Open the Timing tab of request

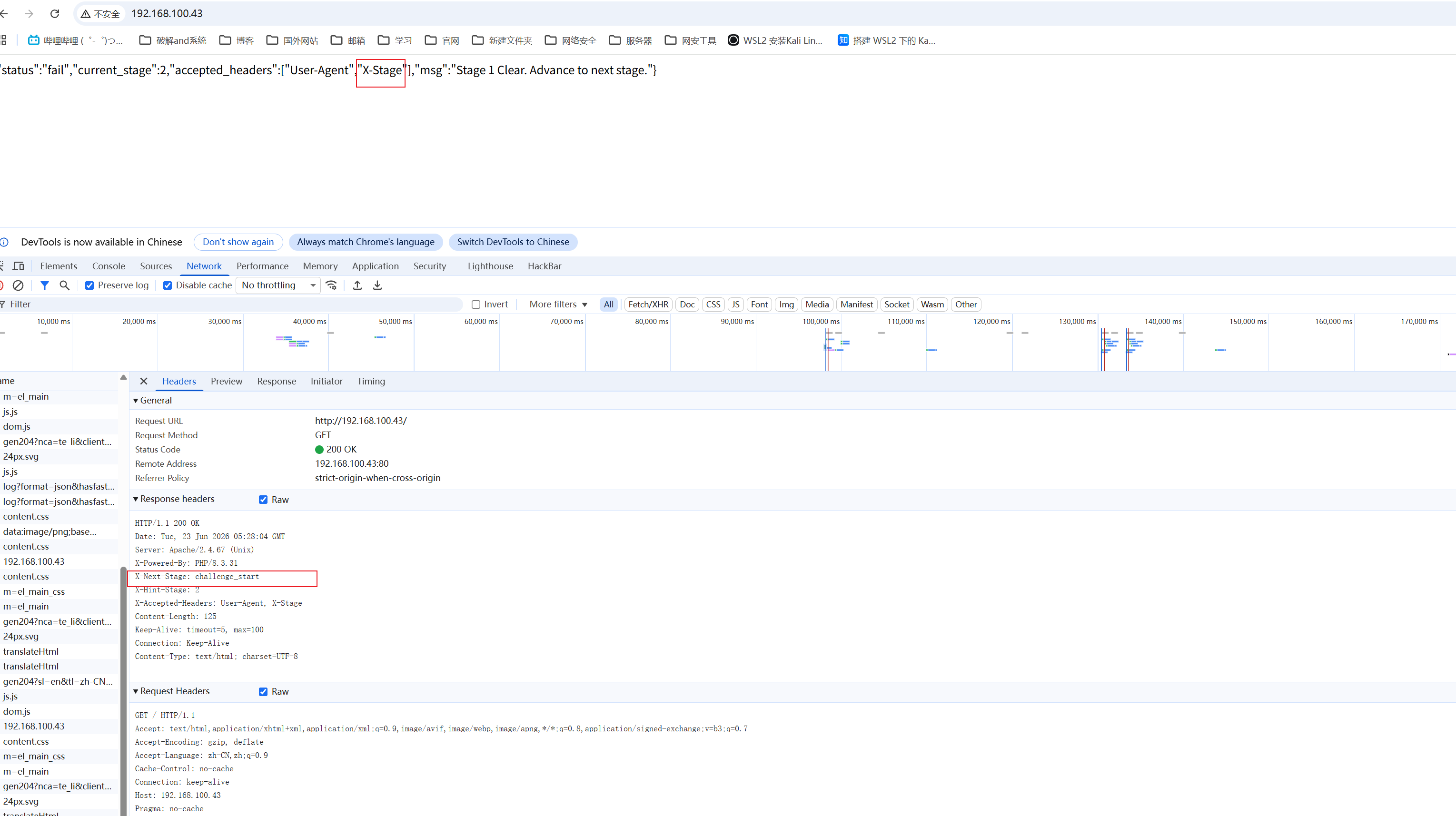(x=371, y=382)
